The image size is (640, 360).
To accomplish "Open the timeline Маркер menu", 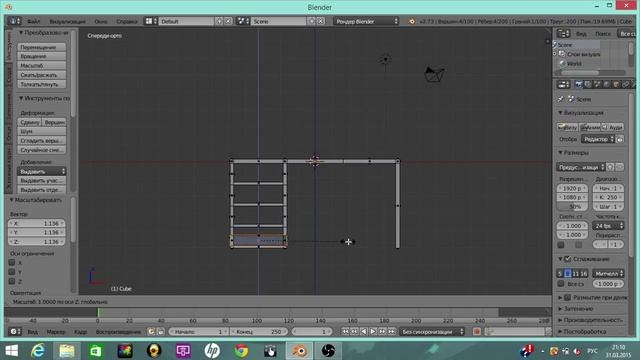I will click(56, 332).
